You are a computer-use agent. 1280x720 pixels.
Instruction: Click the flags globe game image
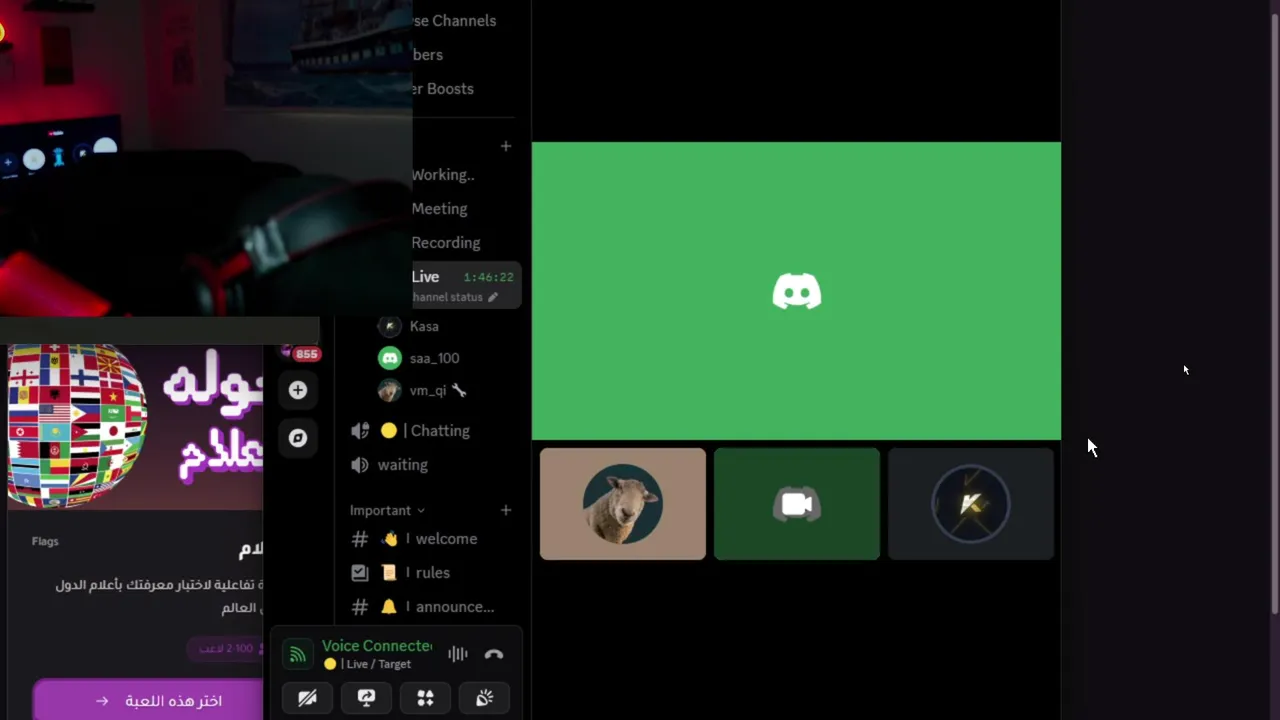pyautogui.click(x=135, y=426)
